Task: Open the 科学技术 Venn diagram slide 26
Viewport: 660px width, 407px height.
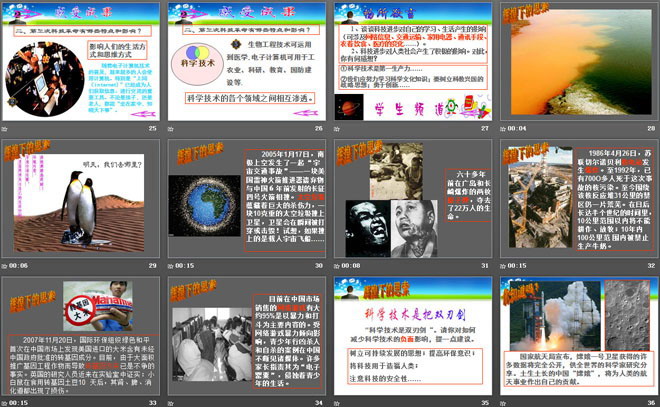Action: tap(246, 60)
